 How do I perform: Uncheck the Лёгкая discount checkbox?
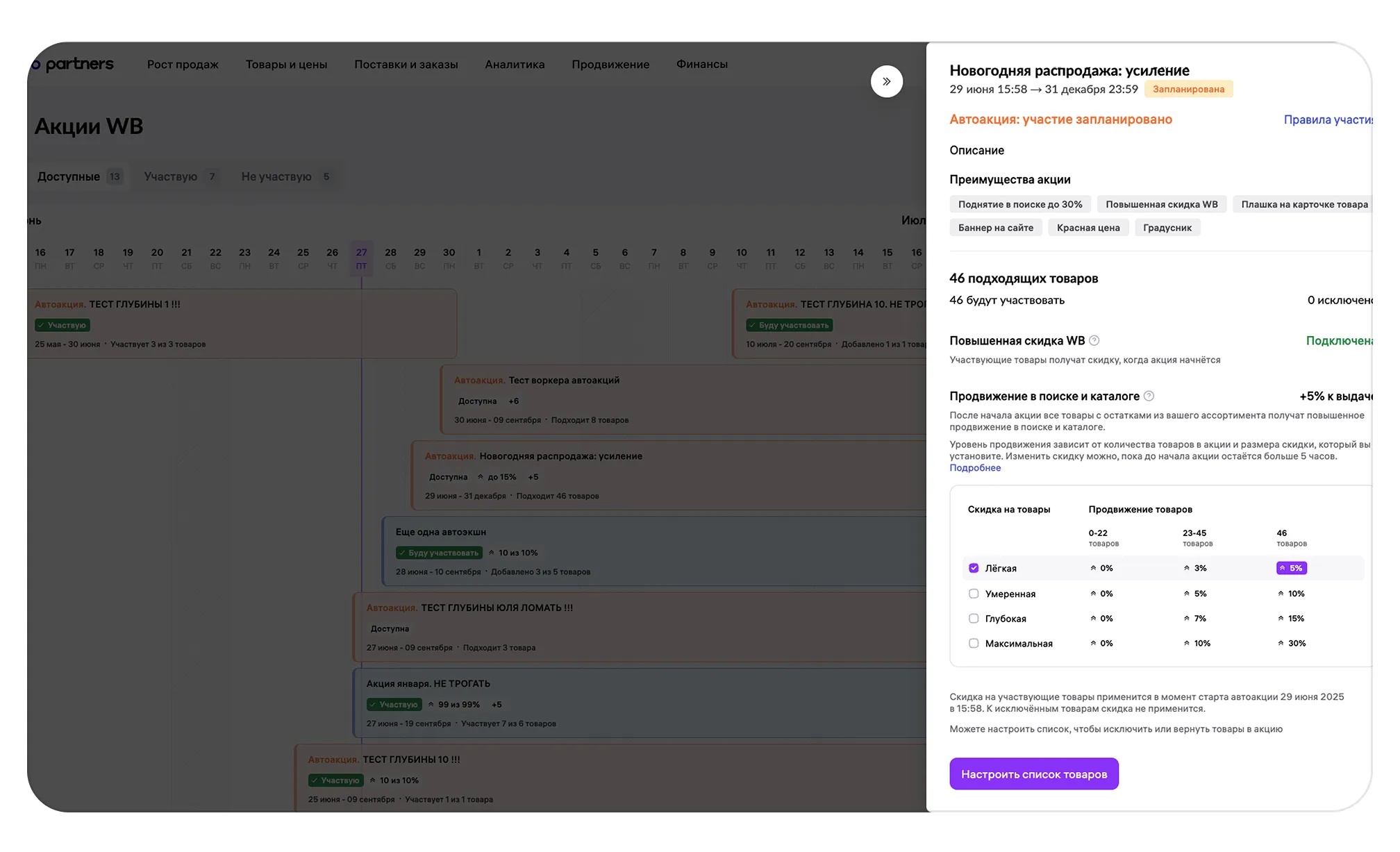click(x=974, y=568)
